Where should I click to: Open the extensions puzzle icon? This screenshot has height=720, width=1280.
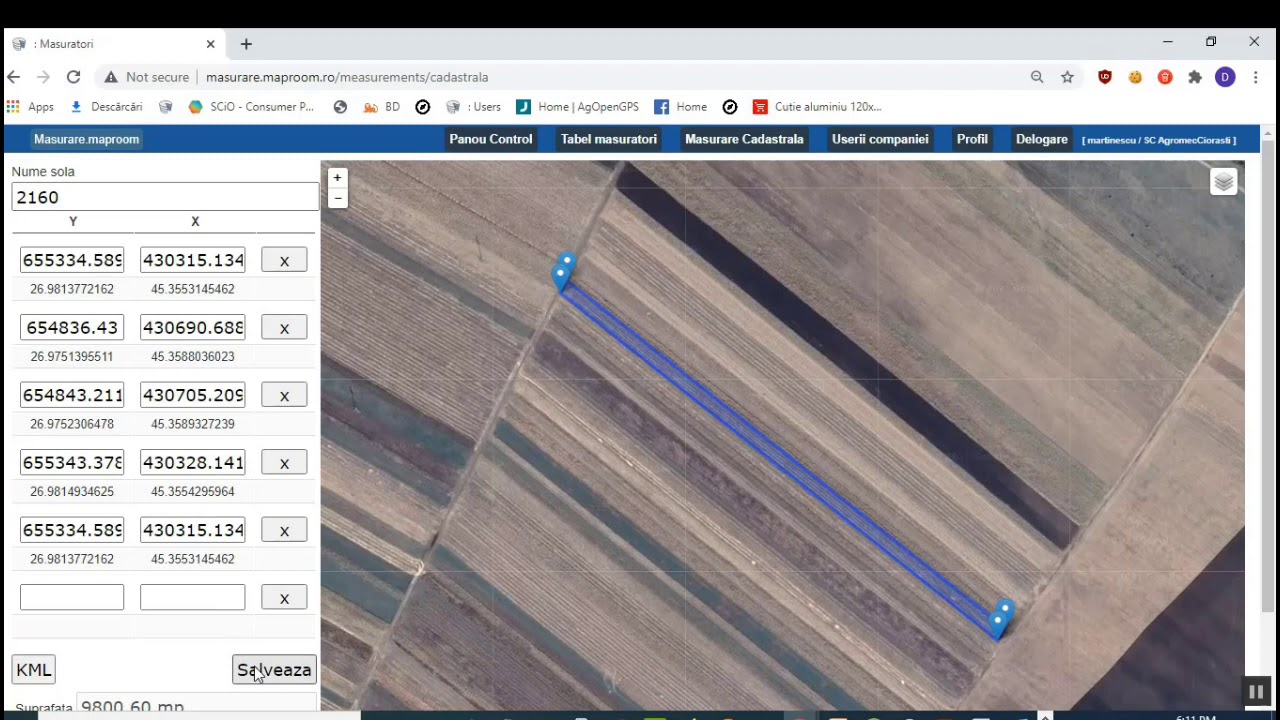point(1195,77)
